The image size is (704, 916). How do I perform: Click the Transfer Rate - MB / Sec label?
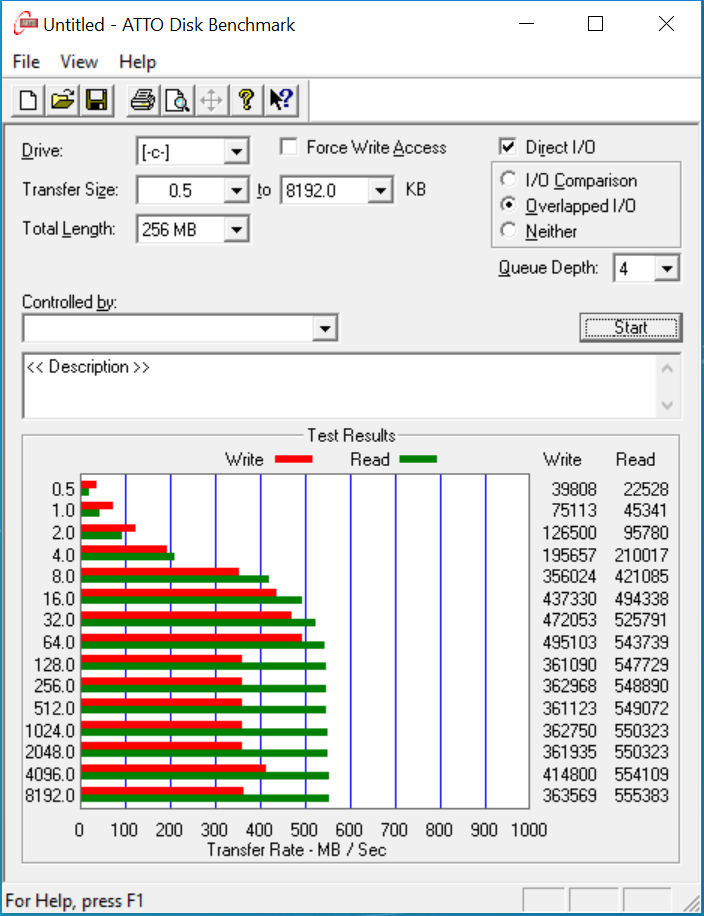(297, 849)
